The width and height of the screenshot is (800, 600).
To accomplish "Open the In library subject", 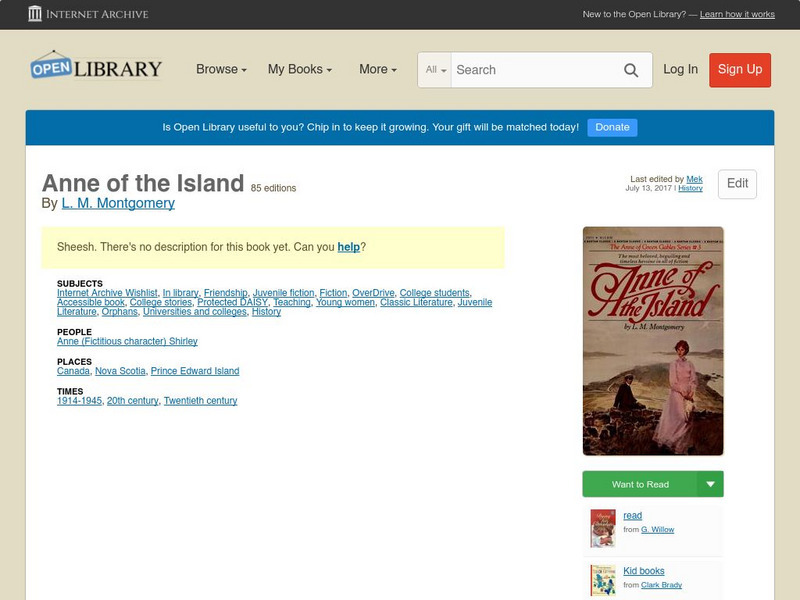I will pos(181,293).
